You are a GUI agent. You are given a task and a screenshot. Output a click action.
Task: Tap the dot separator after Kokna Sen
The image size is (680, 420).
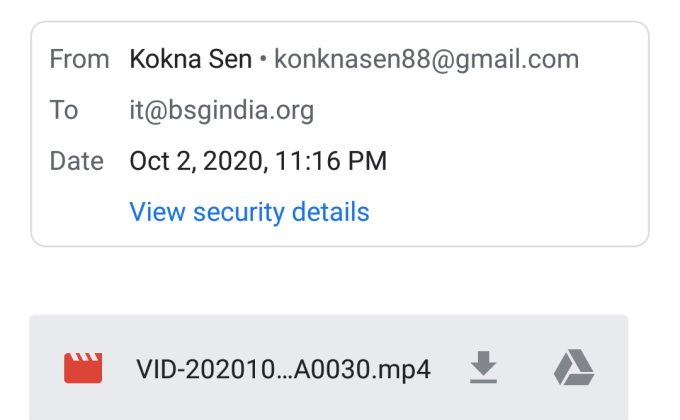pyautogui.click(x=263, y=60)
